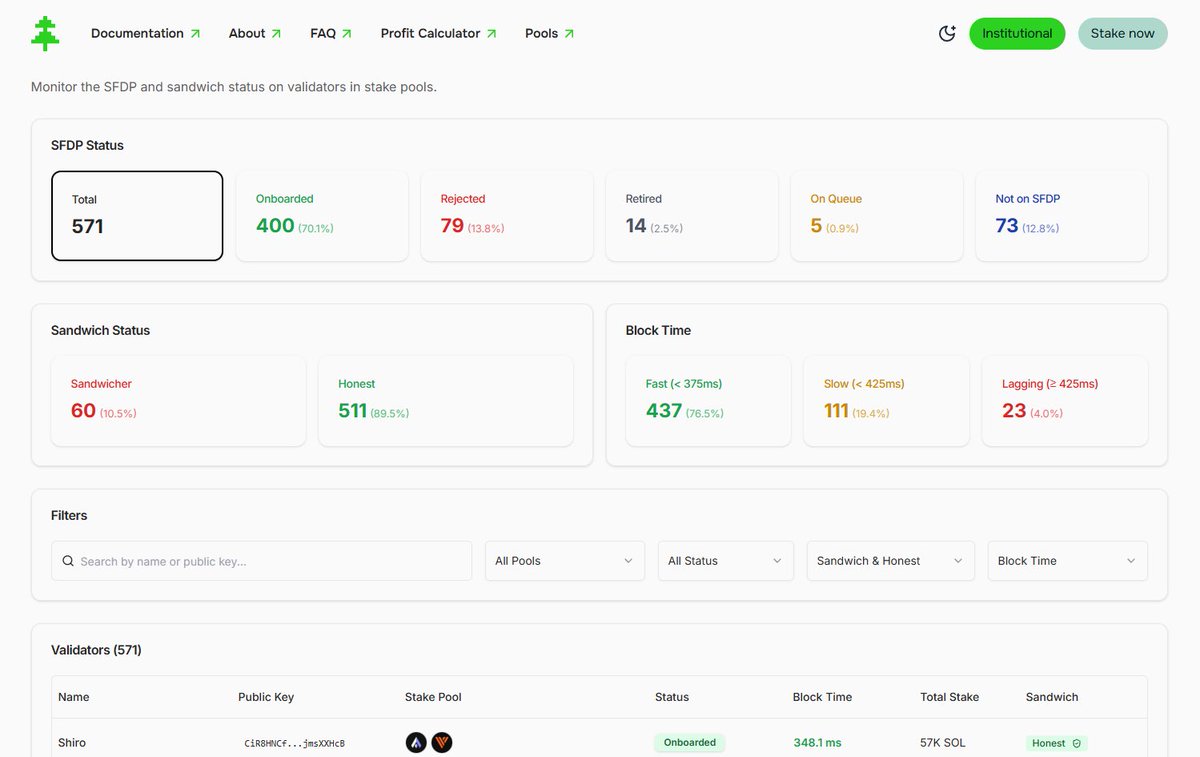Select the Slow block time card
This screenshot has height=757, width=1200.
[886, 401]
